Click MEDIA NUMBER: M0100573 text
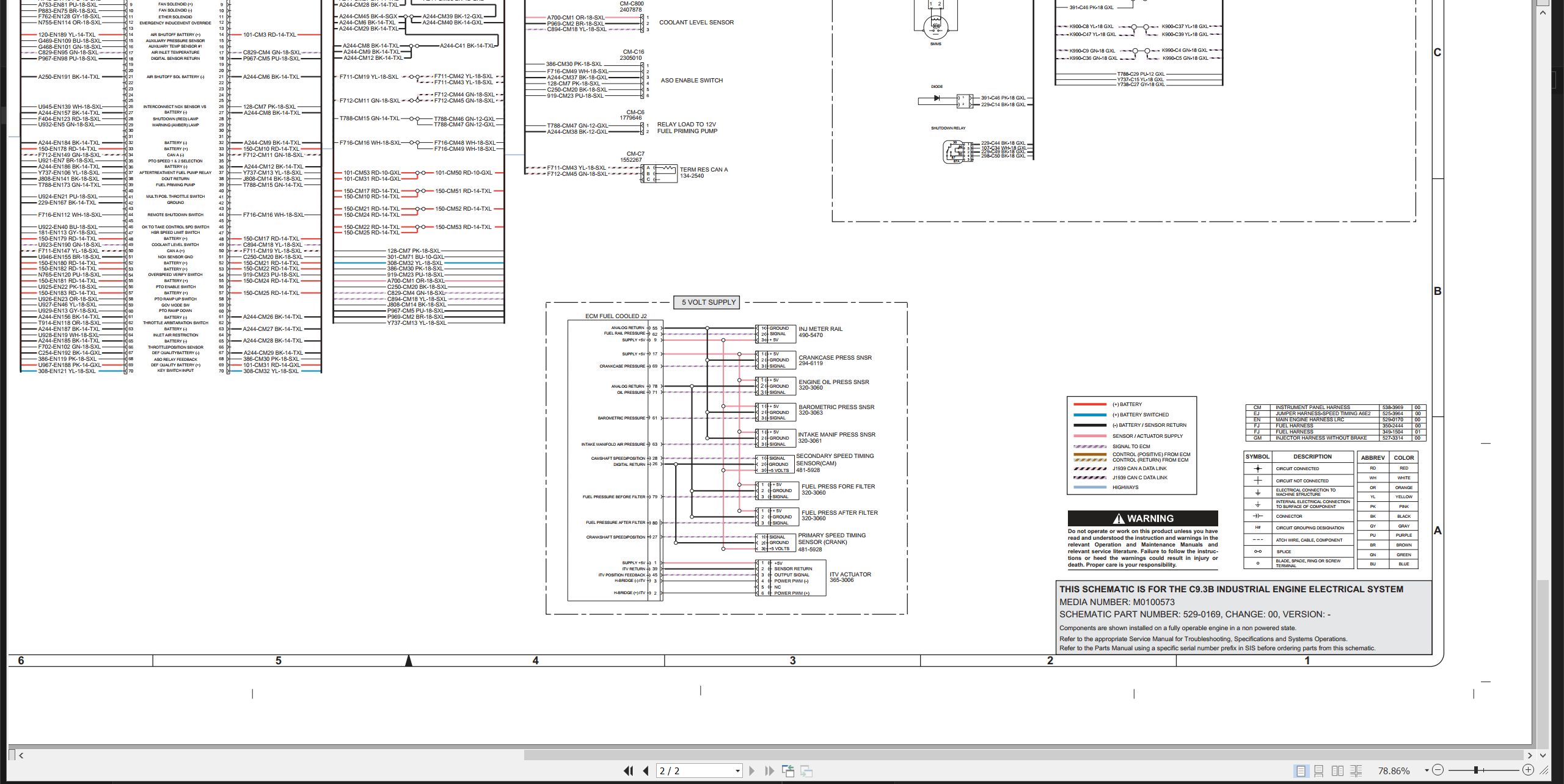 pos(1117,602)
